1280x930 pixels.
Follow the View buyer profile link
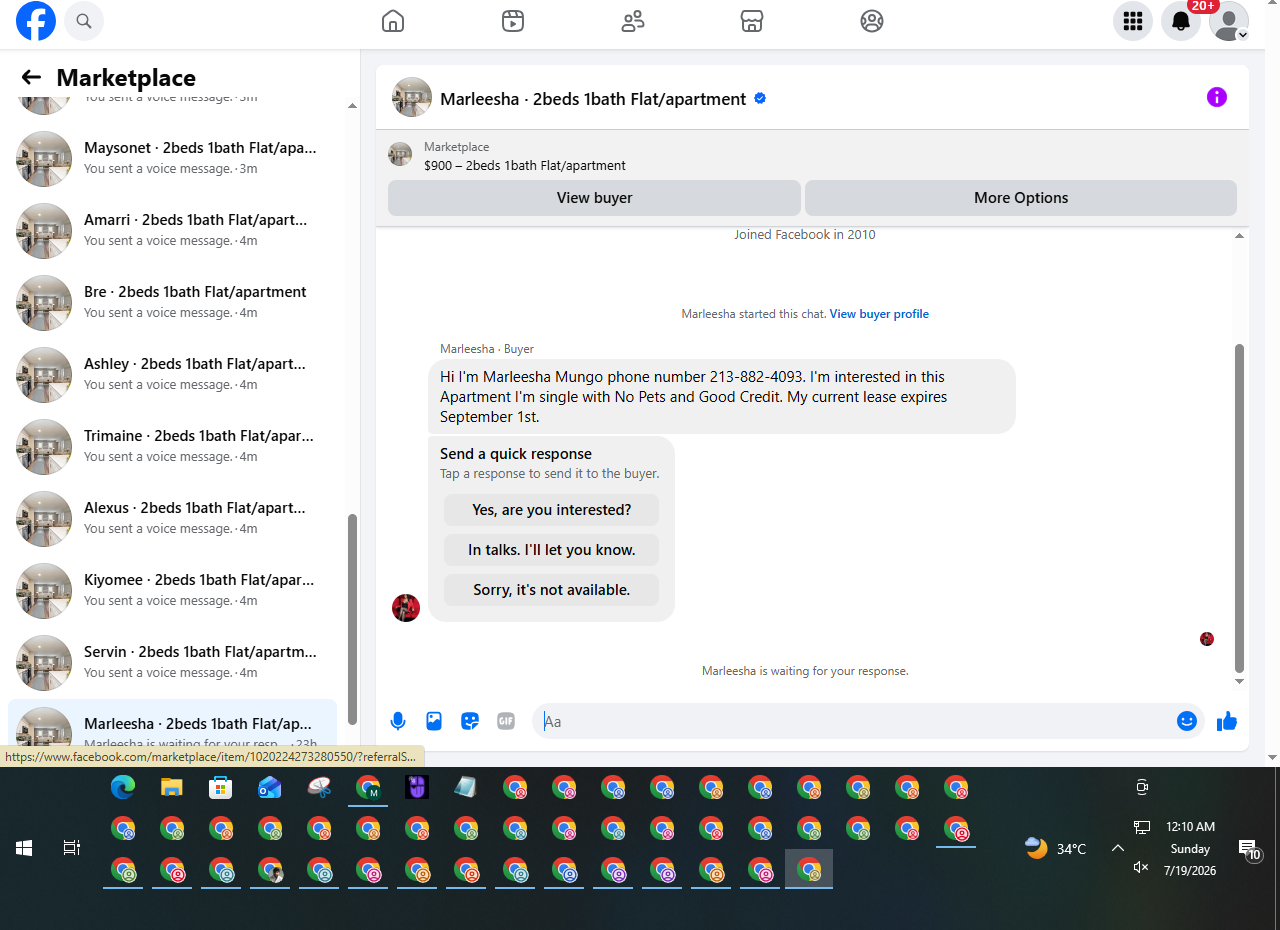[x=879, y=314]
